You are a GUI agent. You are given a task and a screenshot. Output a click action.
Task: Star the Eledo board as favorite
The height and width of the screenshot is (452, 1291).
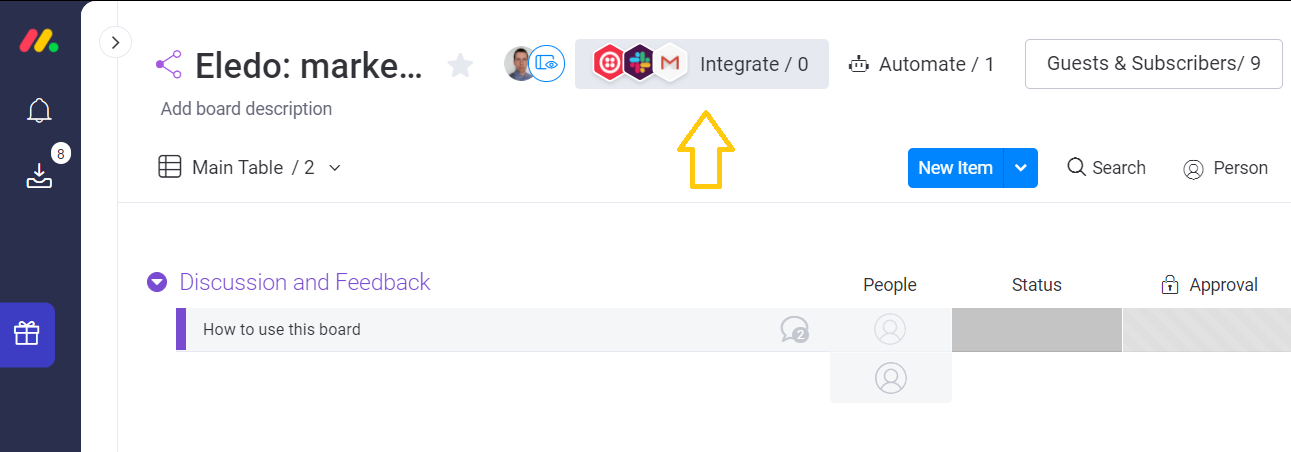tap(460, 65)
